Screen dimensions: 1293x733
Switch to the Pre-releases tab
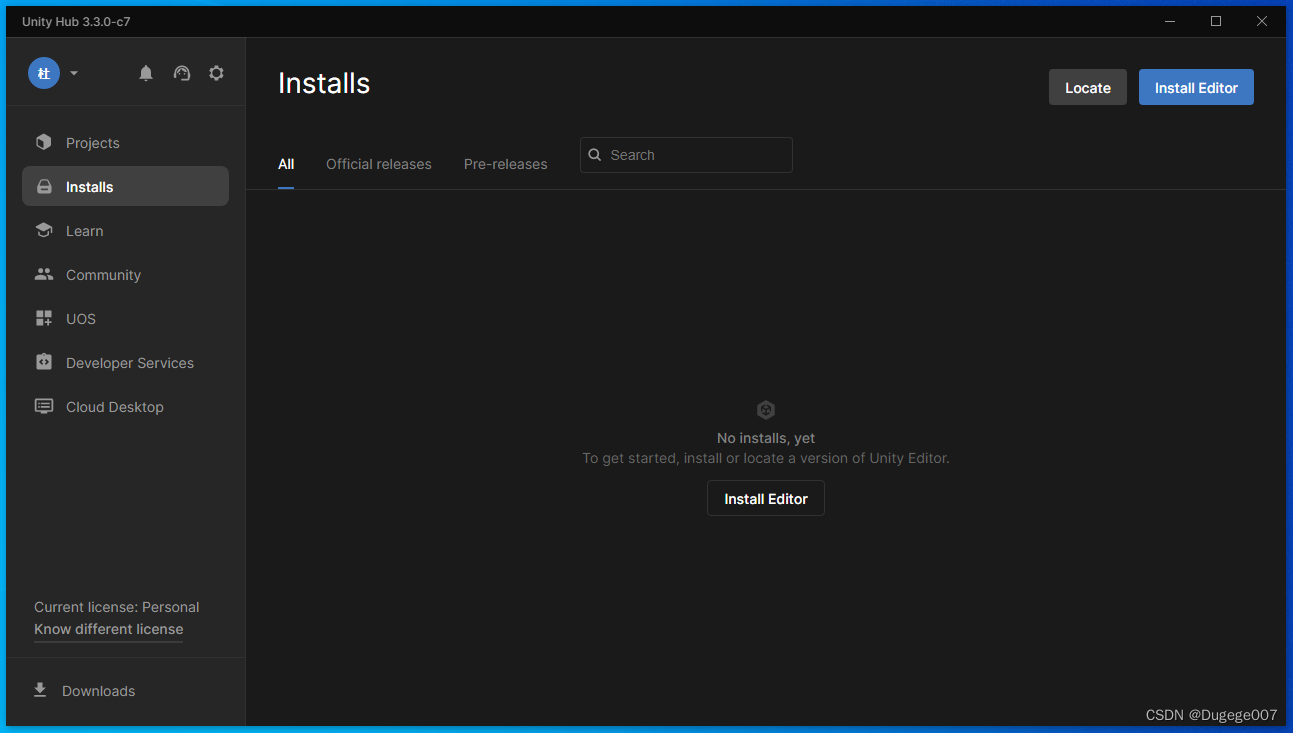pyautogui.click(x=506, y=164)
